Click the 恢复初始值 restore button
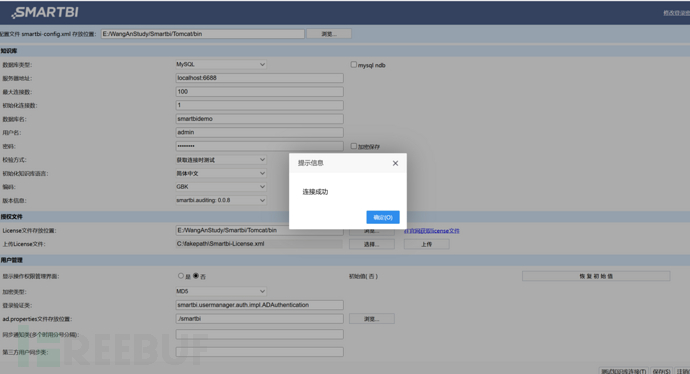 pyautogui.click(x=596, y=276)
